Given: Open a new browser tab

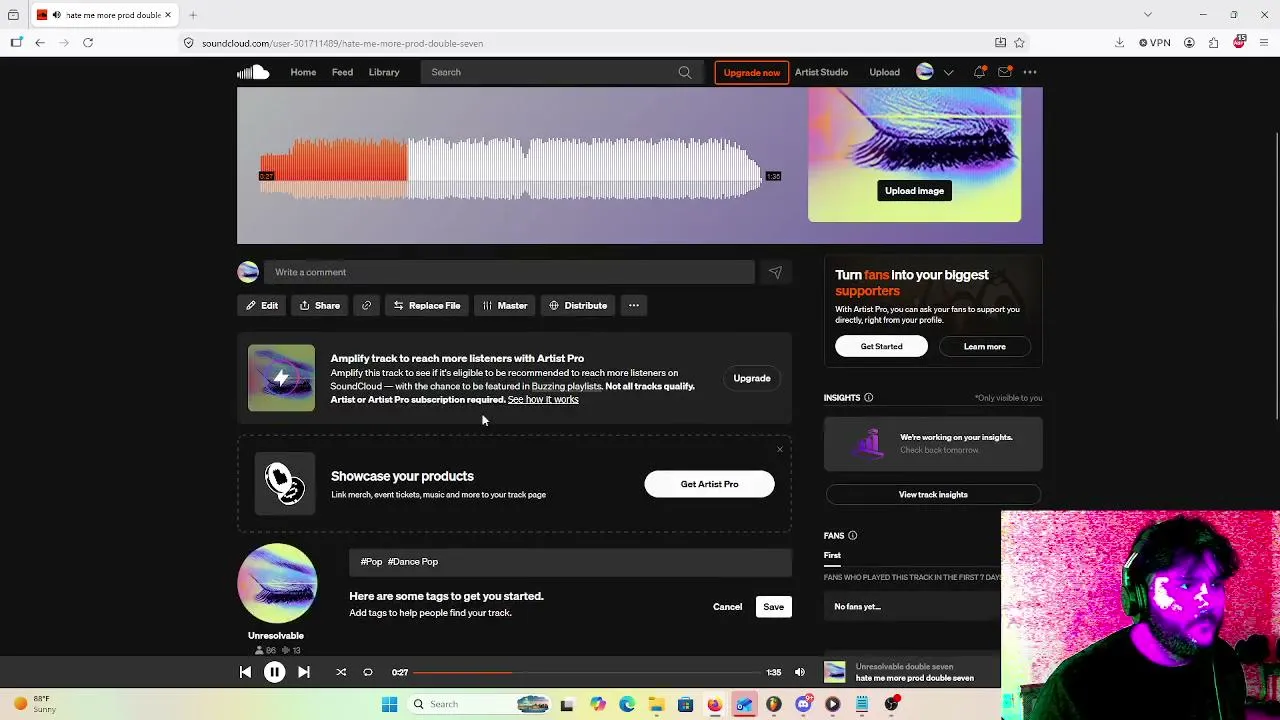Looking at the screenshot, I should click(x=193, y=15).
